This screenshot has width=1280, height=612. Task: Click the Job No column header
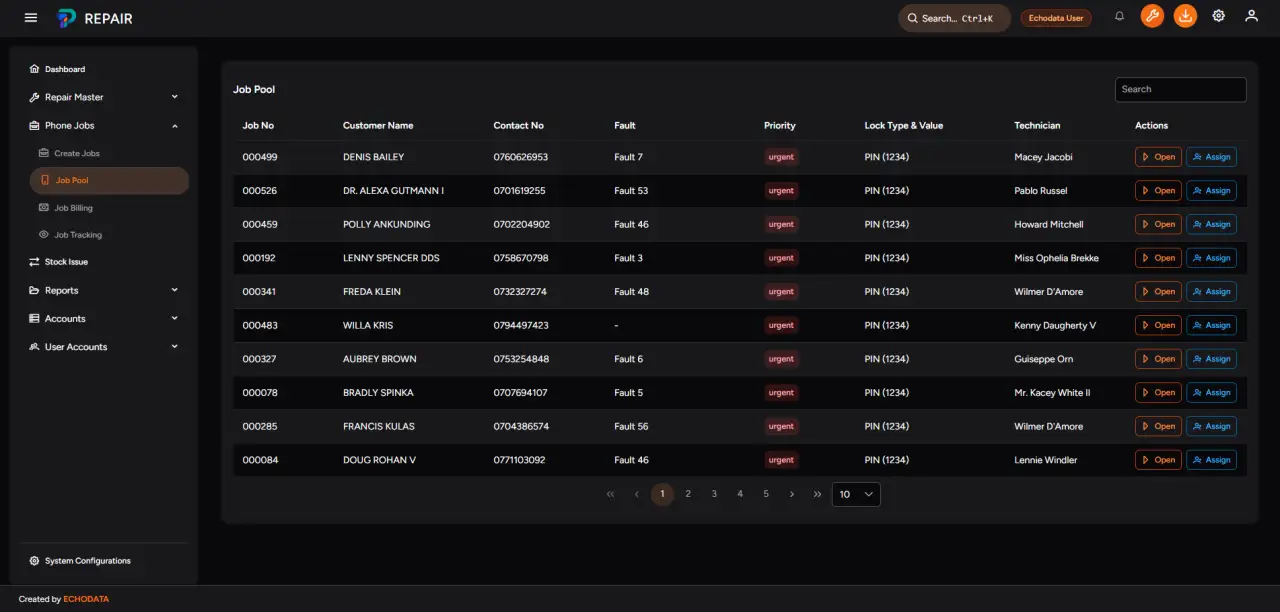click(258, 125)
